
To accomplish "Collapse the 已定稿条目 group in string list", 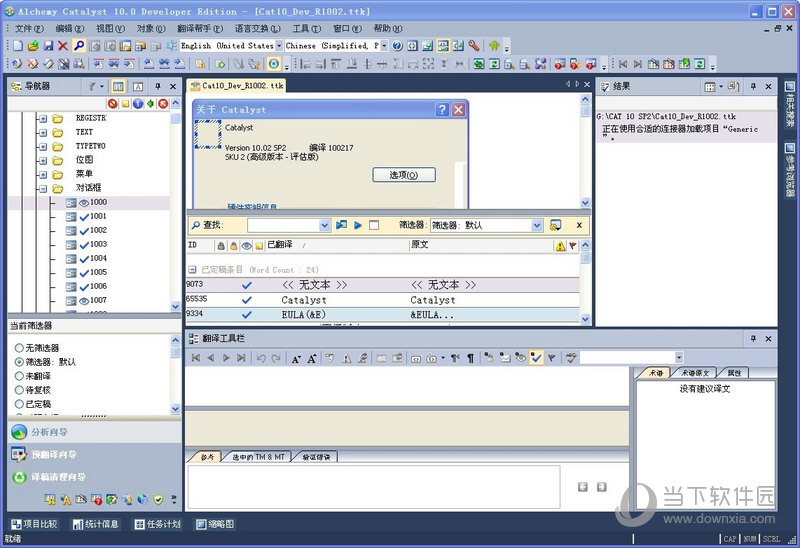I will [x=192, y=269].
